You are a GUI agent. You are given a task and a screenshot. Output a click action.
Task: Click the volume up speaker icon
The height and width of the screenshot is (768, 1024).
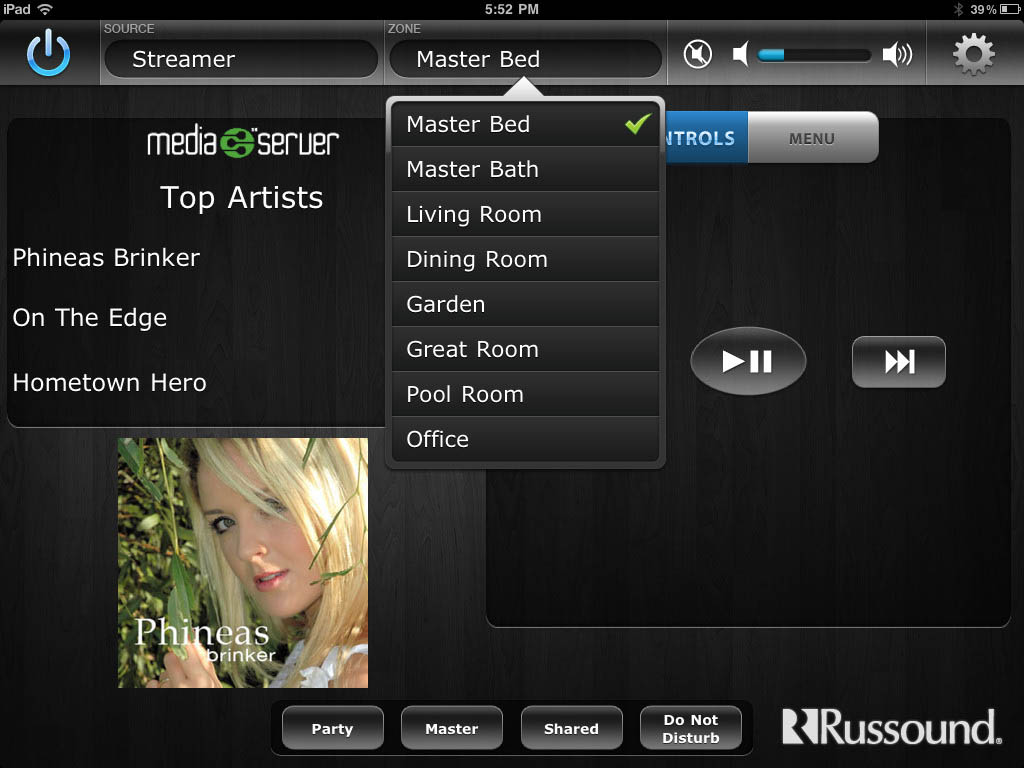click(897, 54)
